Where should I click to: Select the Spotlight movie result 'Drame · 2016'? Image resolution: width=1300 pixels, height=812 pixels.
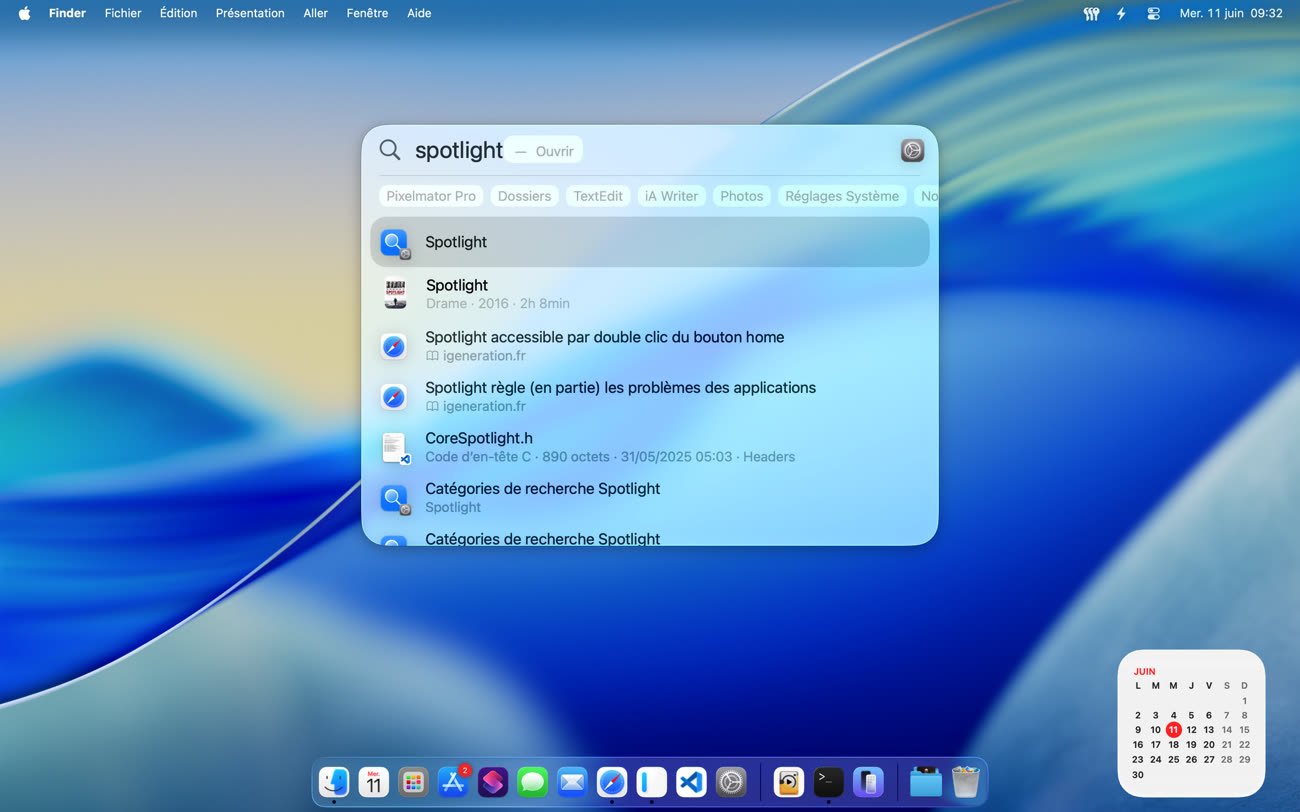(650, 293)
